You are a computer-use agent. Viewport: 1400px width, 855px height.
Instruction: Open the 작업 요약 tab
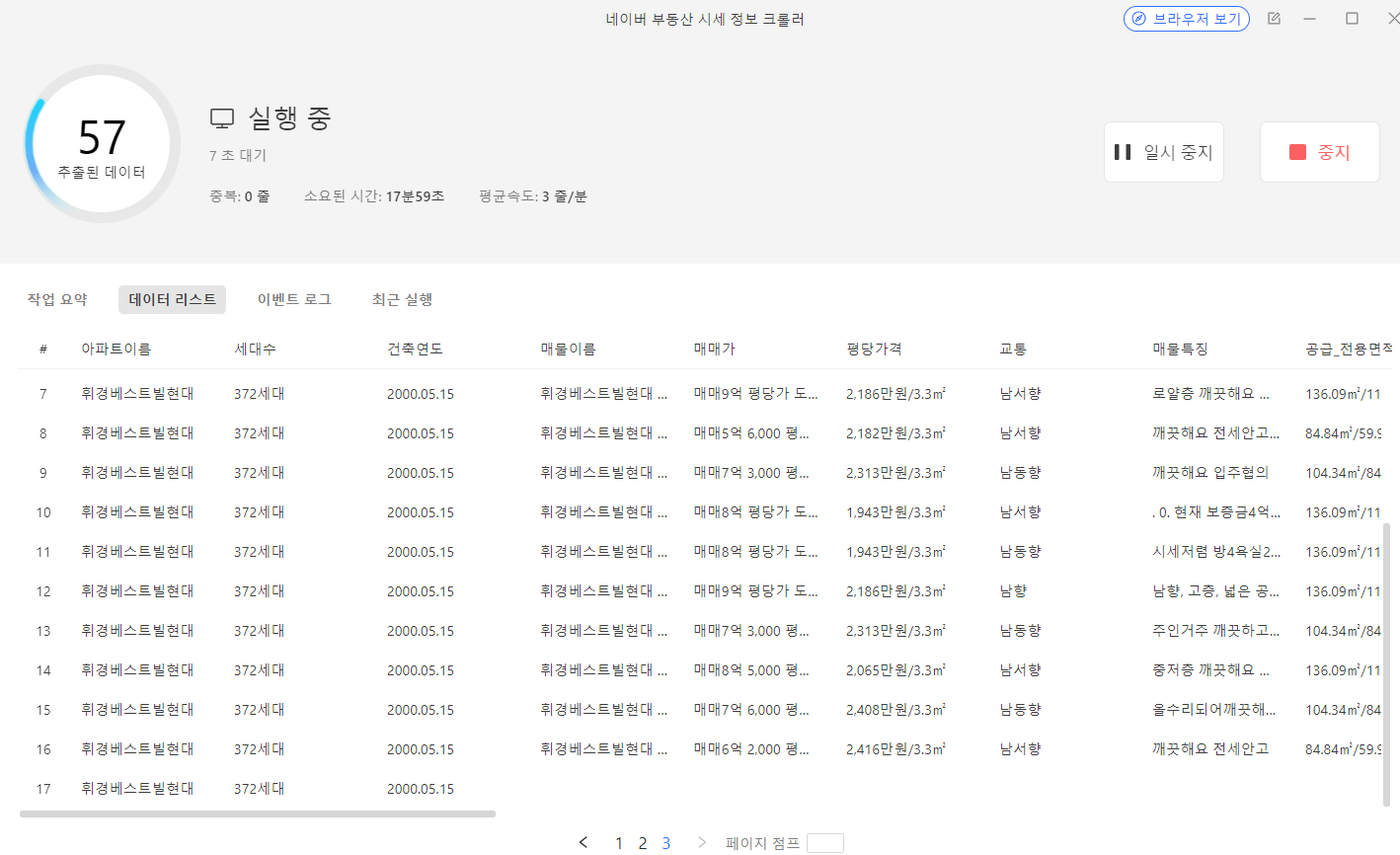(x=57, y=299)
